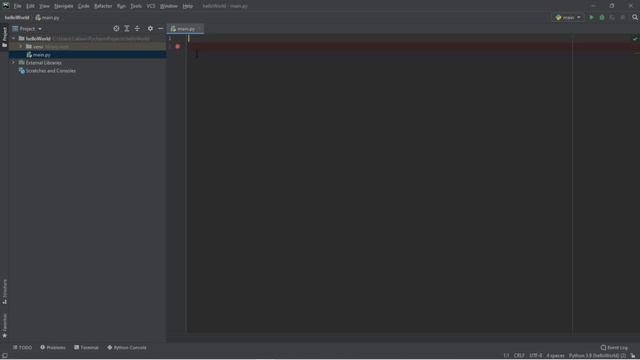The height and width of the screenshot is (360, 640).
Task: Expand the venv folder
Action: pyautogui.click(x=21, y=47)
